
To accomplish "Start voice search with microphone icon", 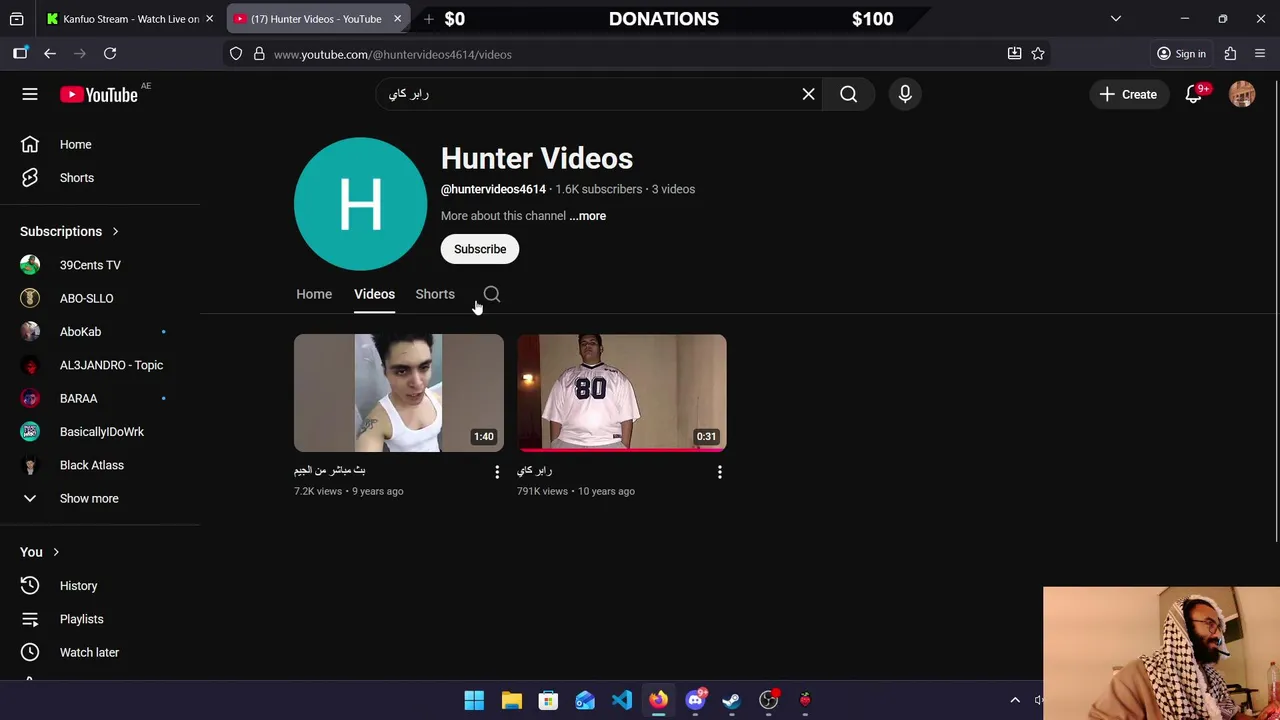I will [905, 94].
